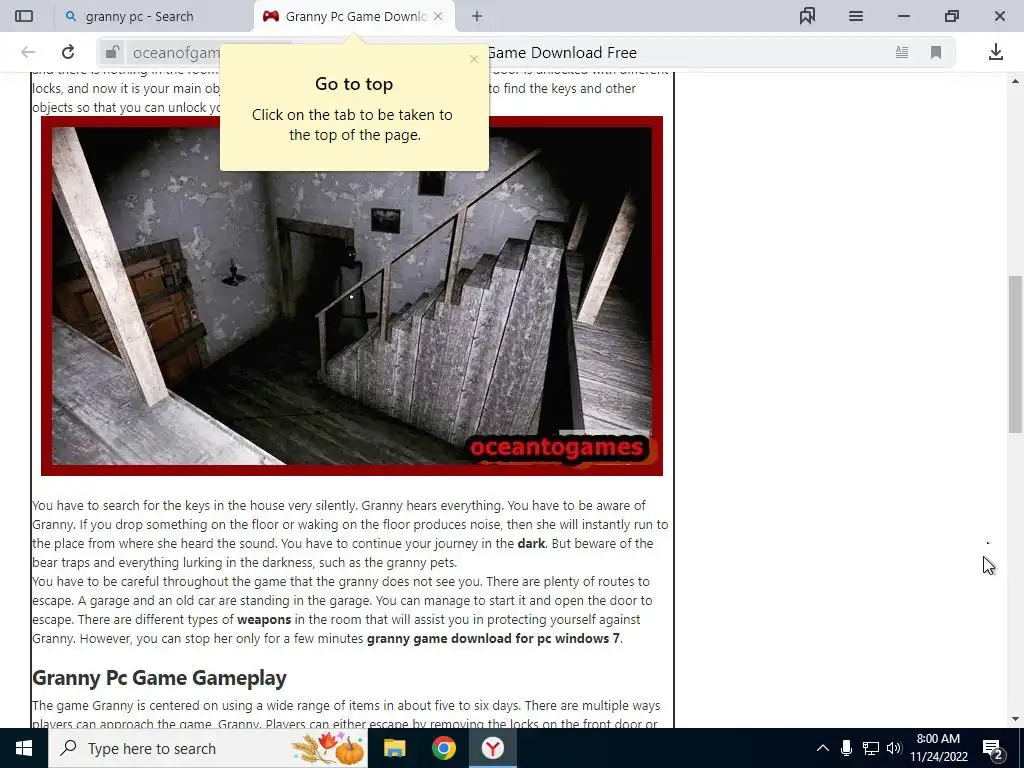This screenshot has height=768, width=1024.
Task: Enable reader mode icon in address bar
Action: pos(902,52)
